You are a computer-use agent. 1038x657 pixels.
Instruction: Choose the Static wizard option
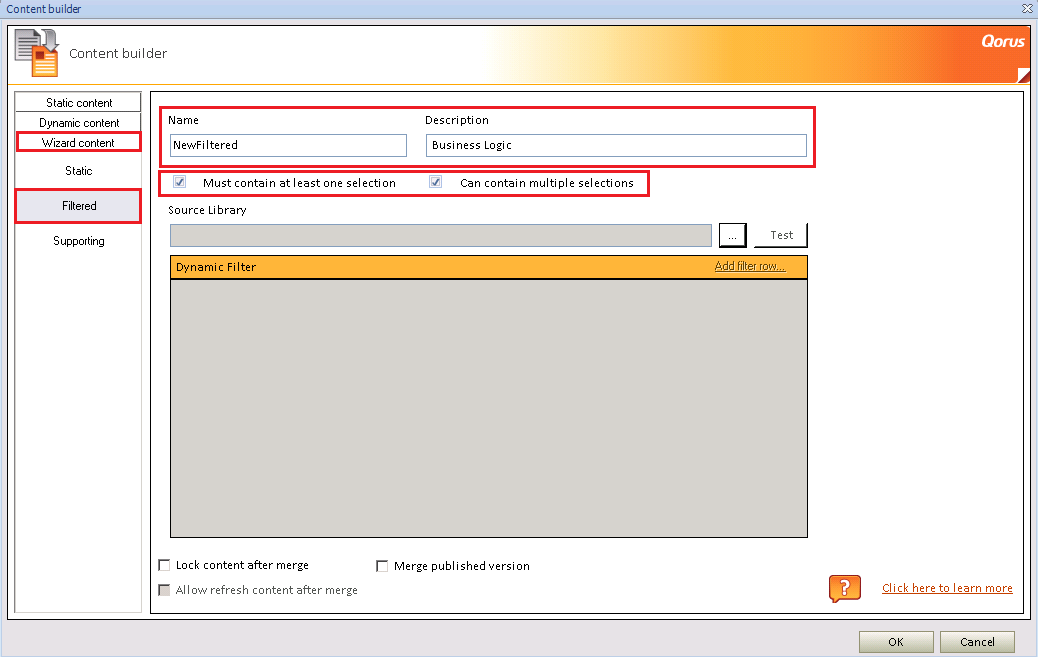(78, 171)
